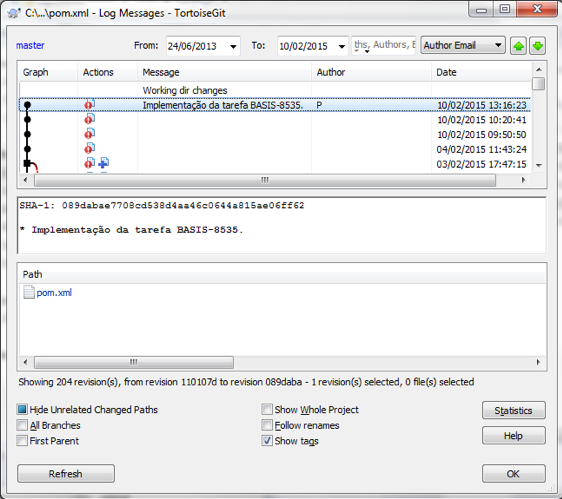Select the Working dir changes row
Viewport: 562px width, 499px height.
click(x=275, y=90)
